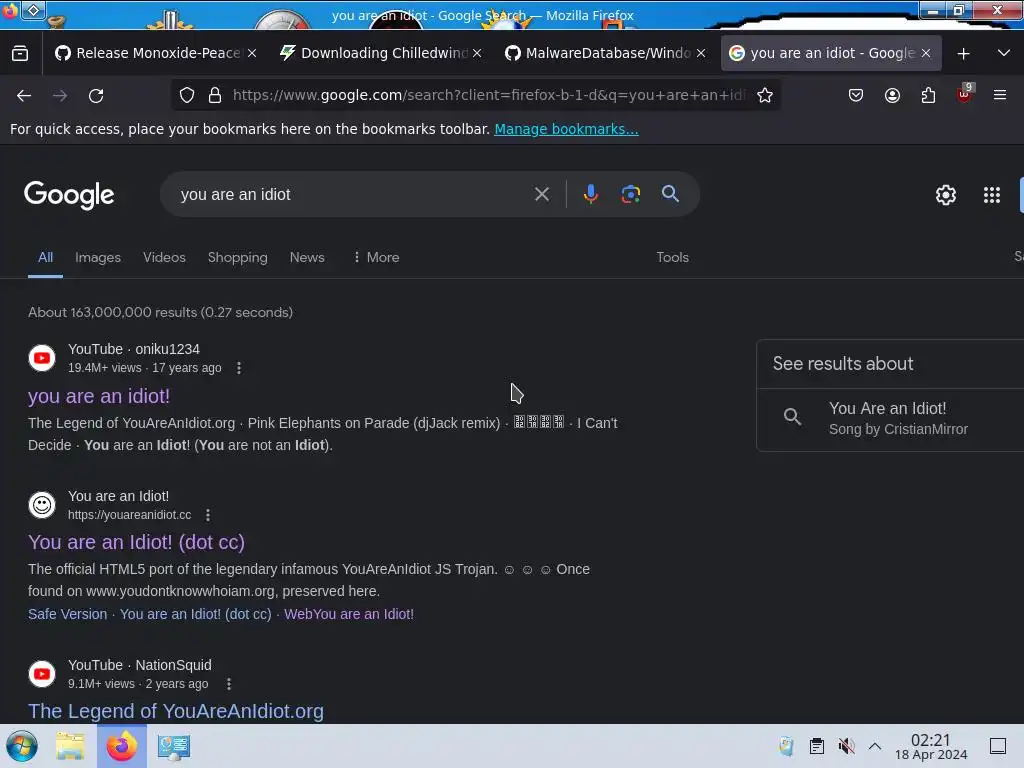1024x768 pixels.
Task: Submit search with magnifier icon
Action: pyautogui.click(x=670, y=193)
